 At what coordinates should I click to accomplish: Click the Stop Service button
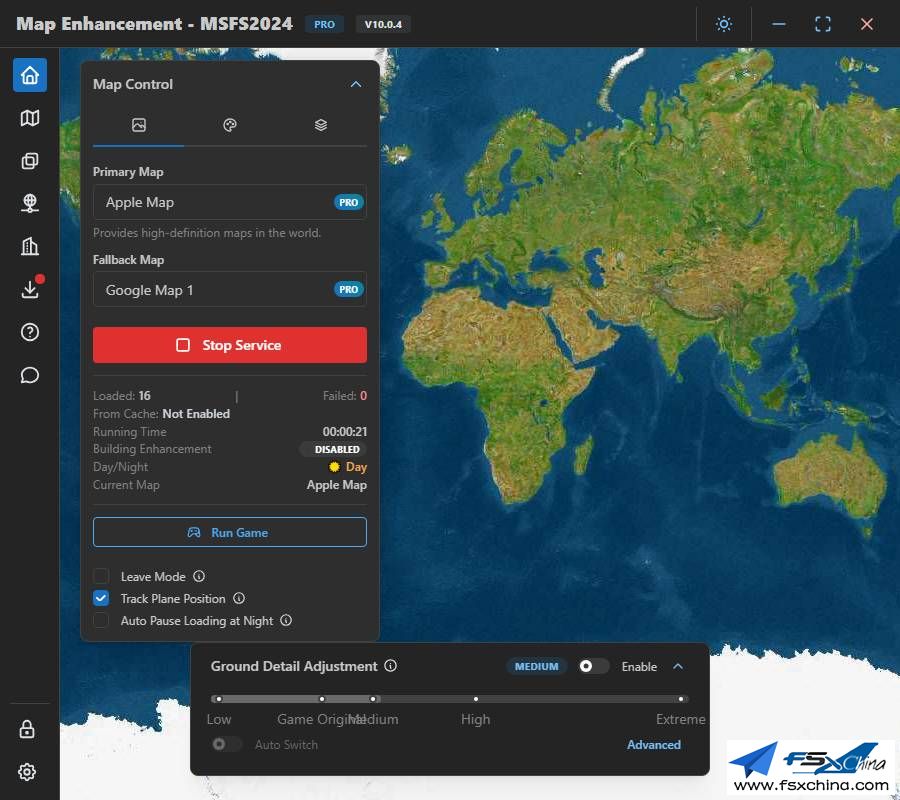coord(230,345)
